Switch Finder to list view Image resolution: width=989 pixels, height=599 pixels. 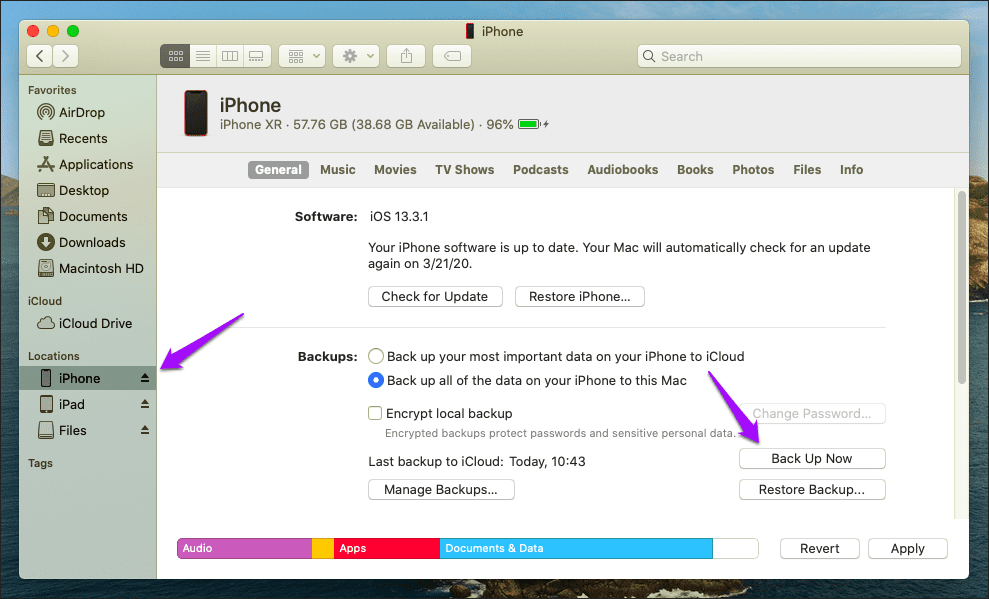pos(203,56)
